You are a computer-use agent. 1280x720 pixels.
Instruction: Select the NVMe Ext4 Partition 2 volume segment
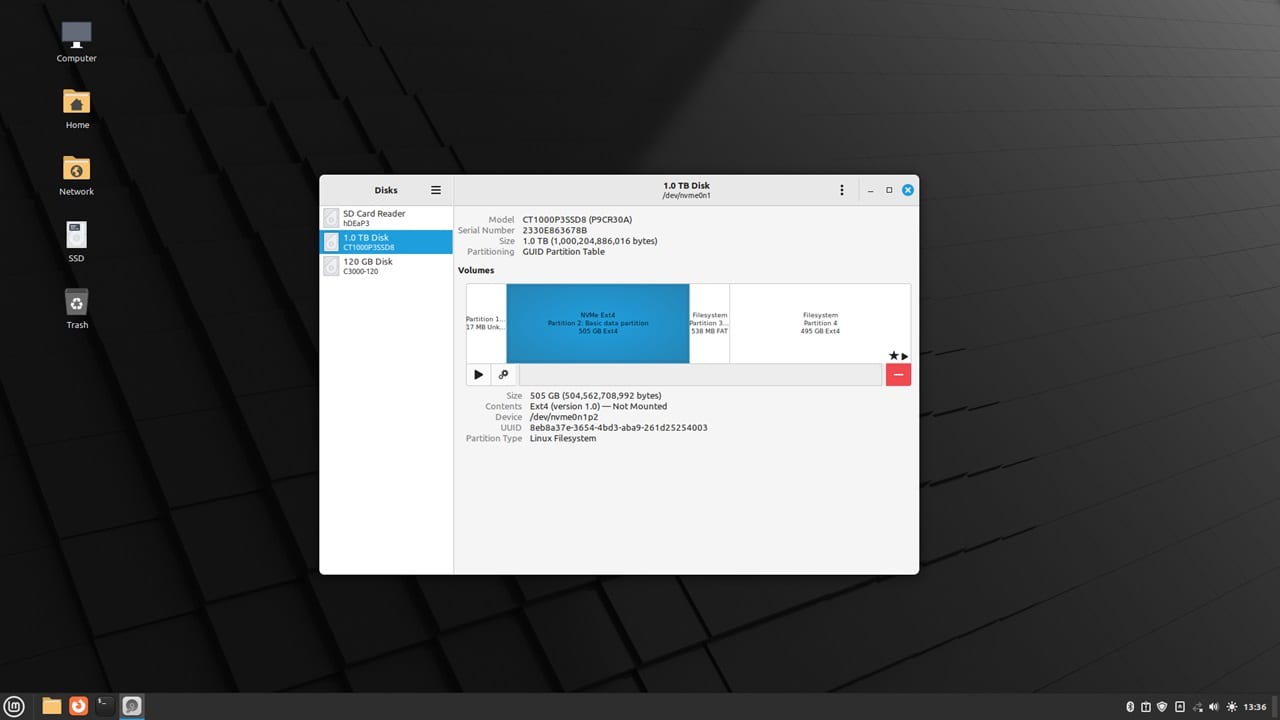[597, 323]
